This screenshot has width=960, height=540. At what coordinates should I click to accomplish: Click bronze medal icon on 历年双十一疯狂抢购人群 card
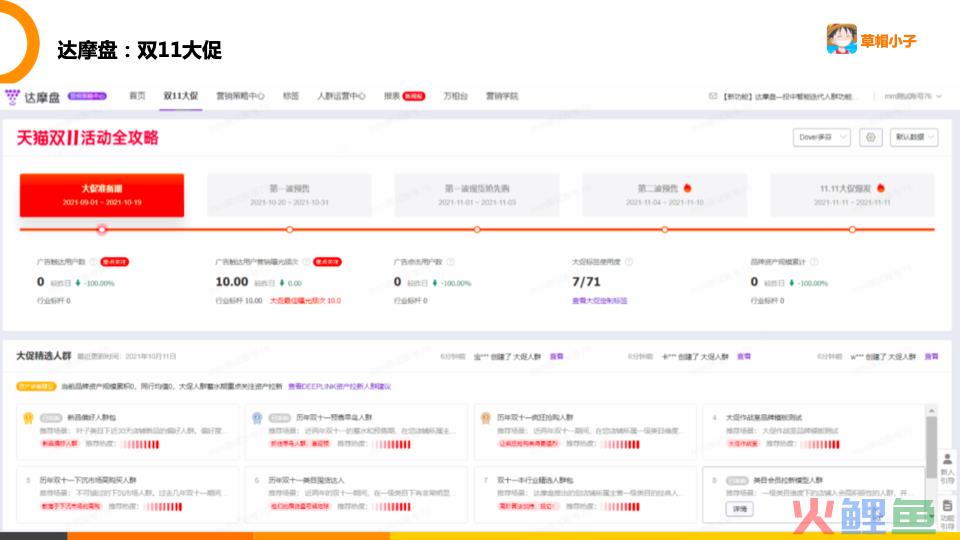click(x=486, y=418)
